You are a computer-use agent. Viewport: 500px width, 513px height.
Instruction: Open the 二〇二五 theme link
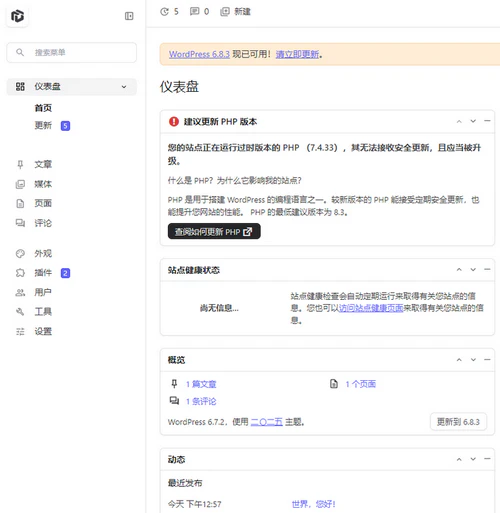(266, 422)
